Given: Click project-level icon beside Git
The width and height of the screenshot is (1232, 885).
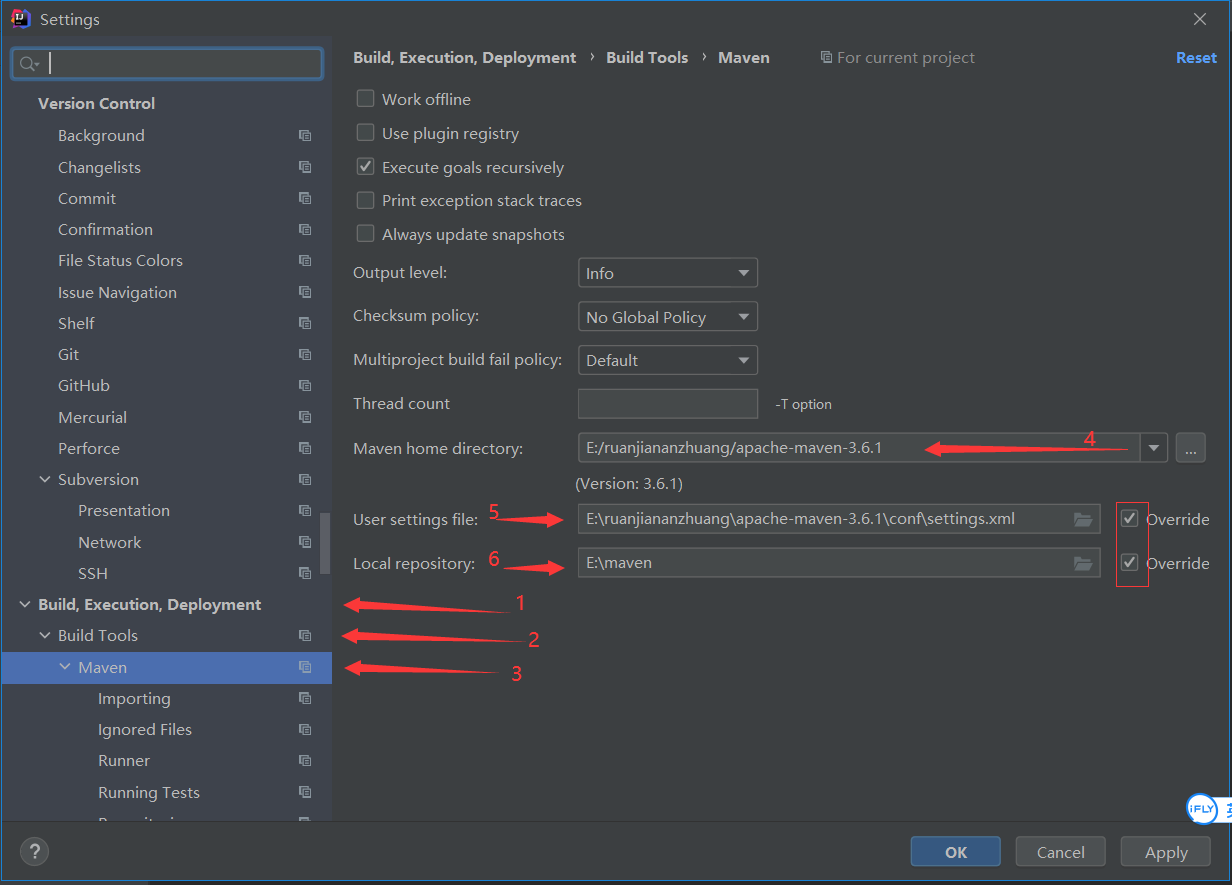Looking at the screenshot, I should coord(305,354).
